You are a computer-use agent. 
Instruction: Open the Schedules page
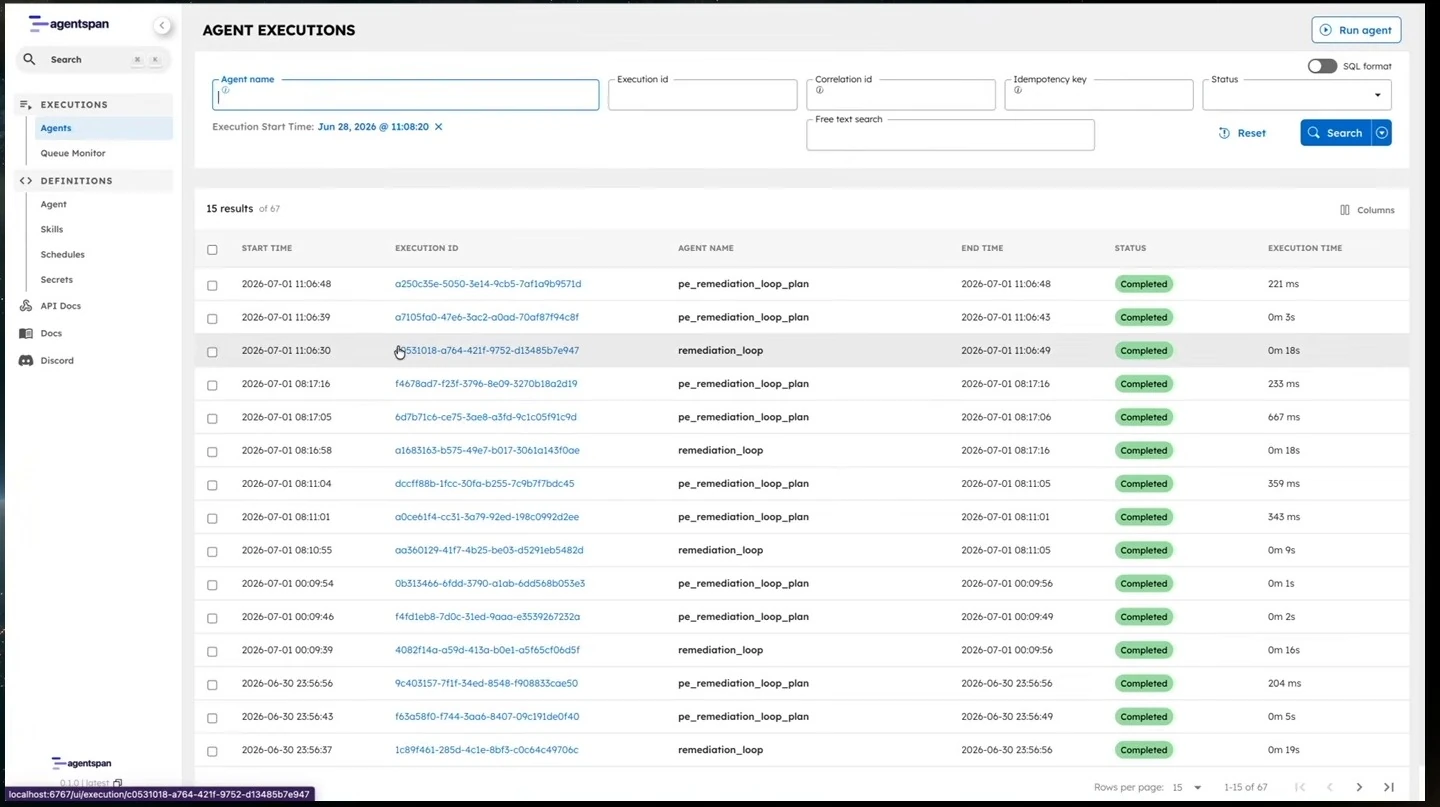click(63, 254)
